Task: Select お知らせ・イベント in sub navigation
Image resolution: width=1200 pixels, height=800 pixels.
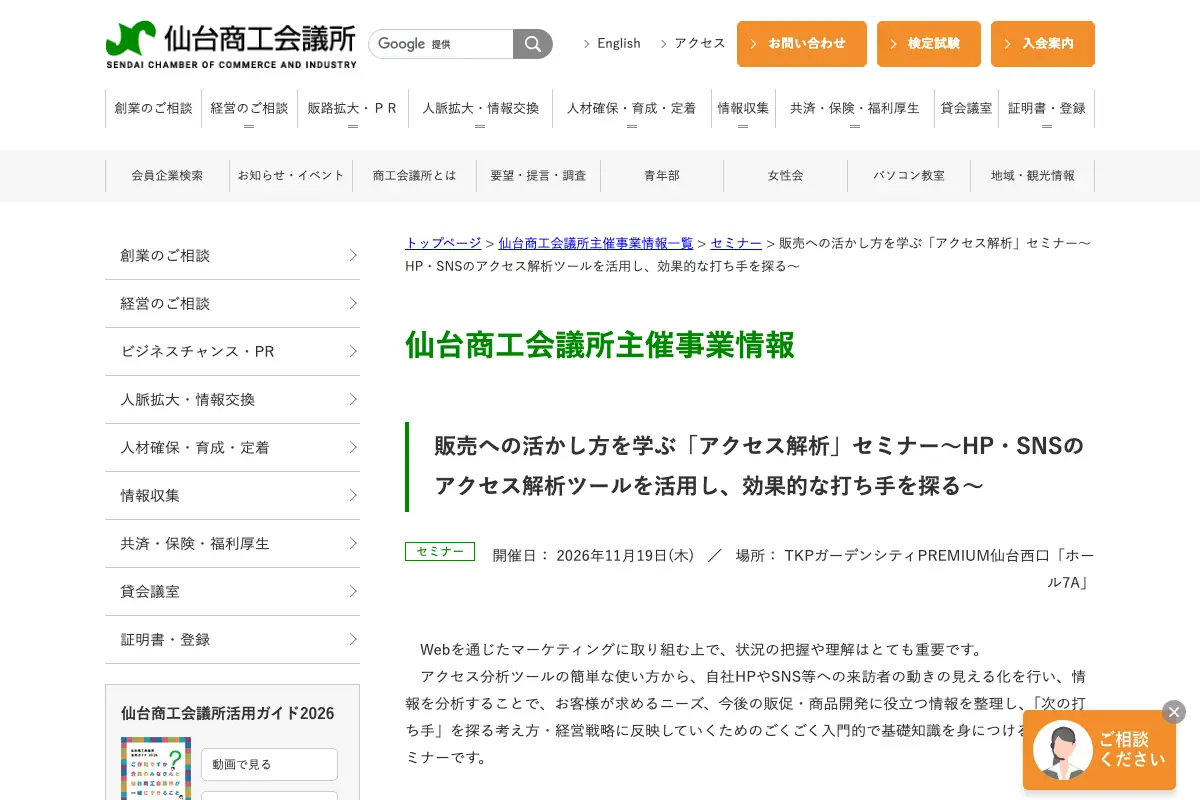Action: click(x=291, y=175)
